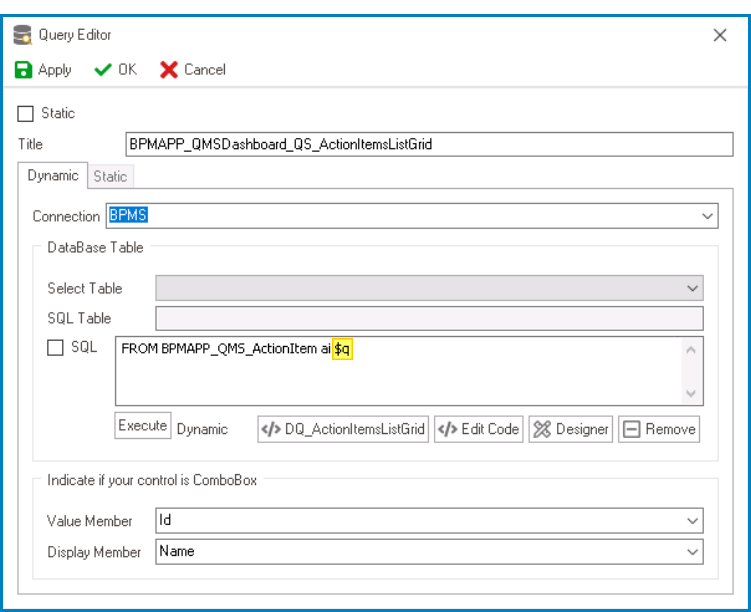Click the Execute button
Viewport: 751px width, 612px height.
(x=143, y=425)
